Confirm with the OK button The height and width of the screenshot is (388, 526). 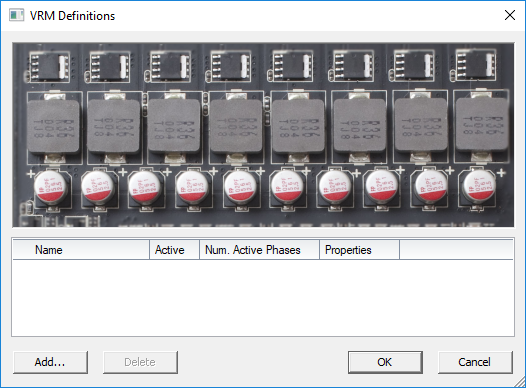[385, 362]
